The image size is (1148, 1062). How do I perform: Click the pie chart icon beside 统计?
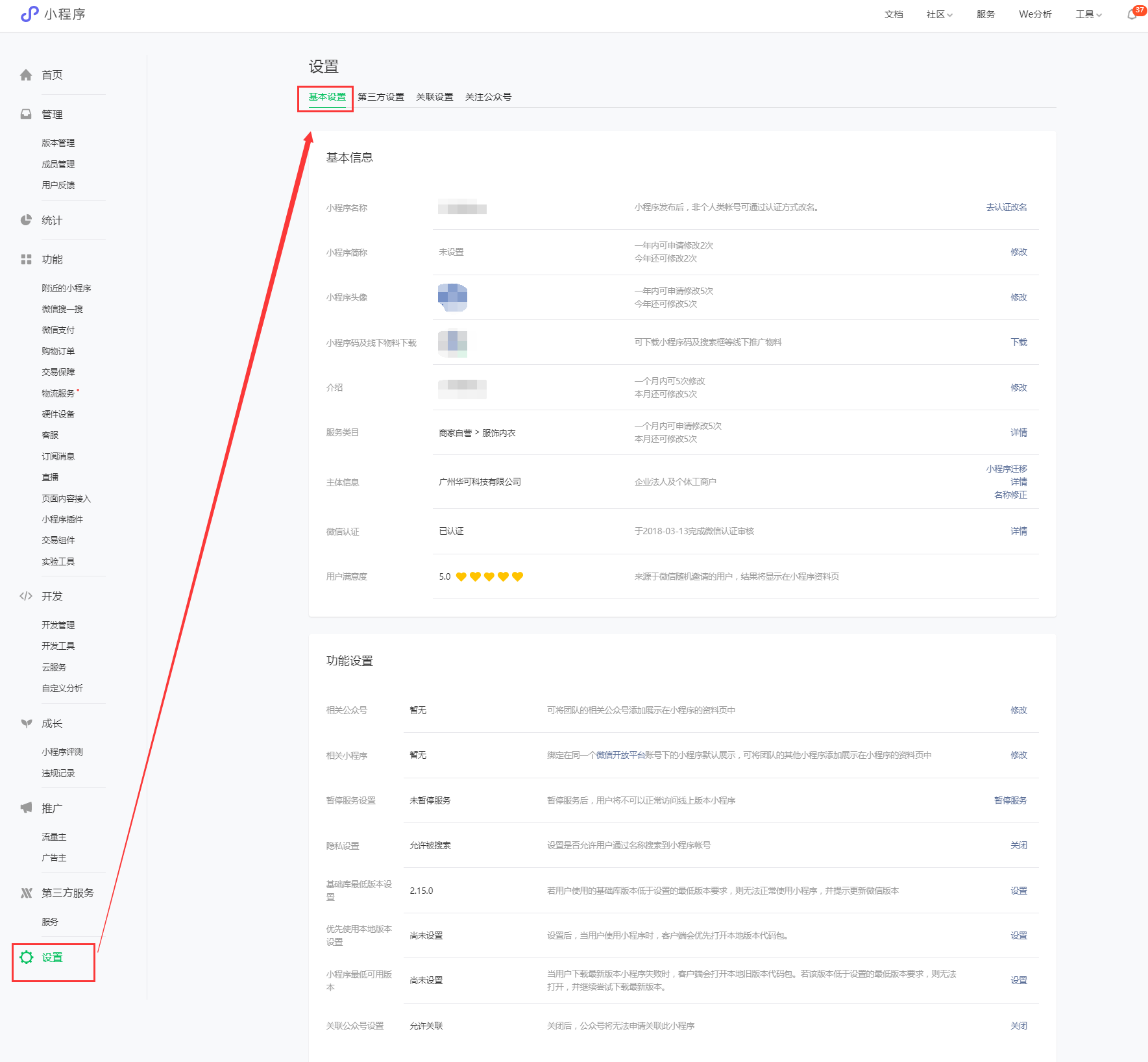[26, 220]
